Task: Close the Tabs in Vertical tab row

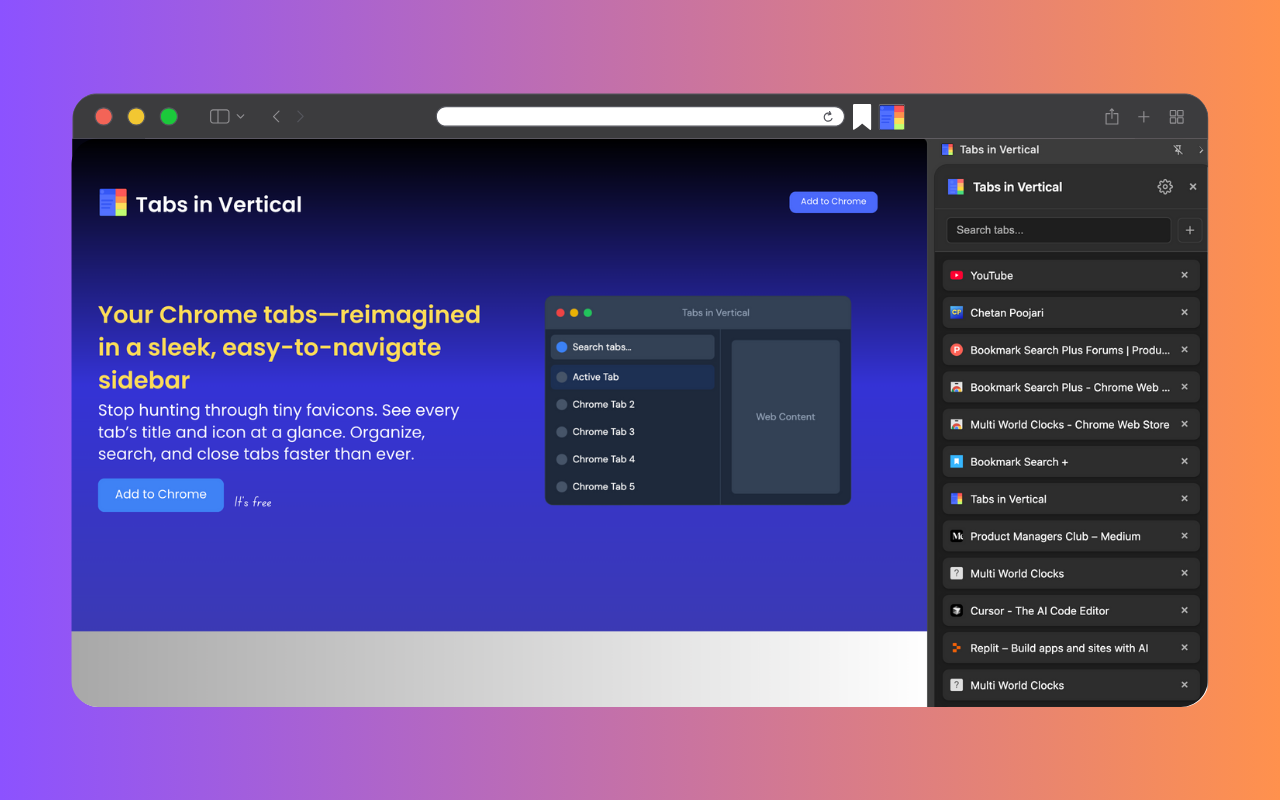Action: pos(1185,498)
